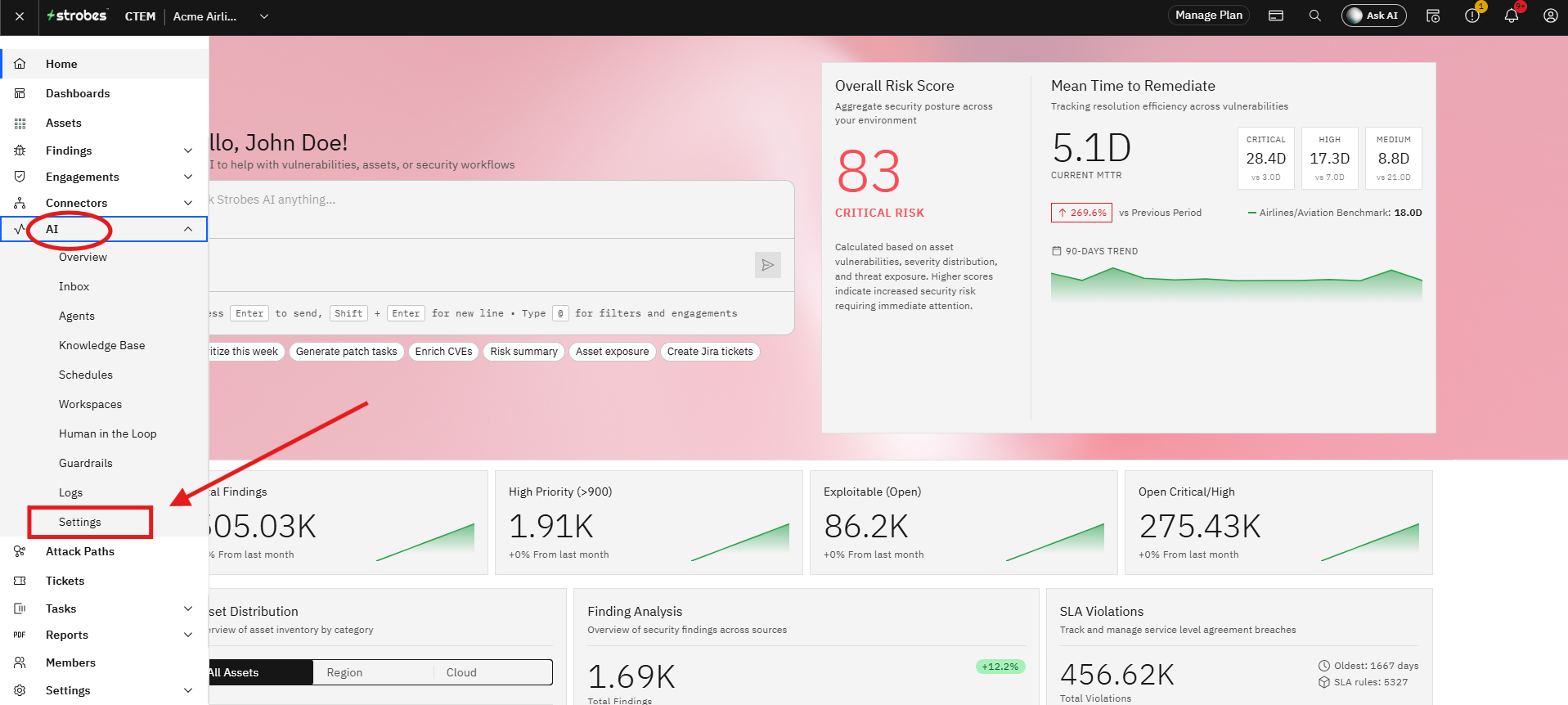The width and height of the screenshot is (1568, 705).
Task: Click the Manage Plan button
Action: 1209,16
